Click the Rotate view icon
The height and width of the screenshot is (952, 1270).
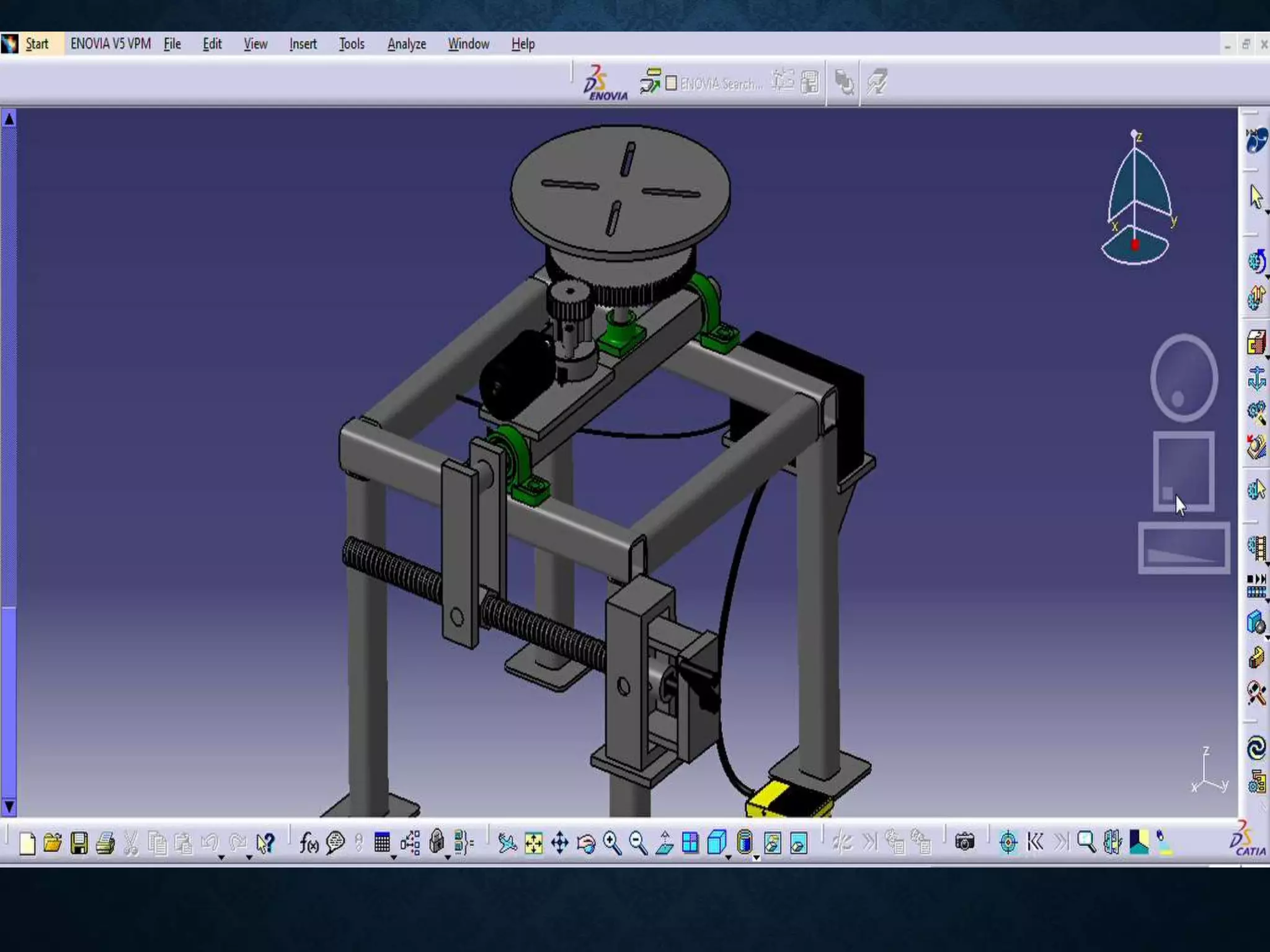click(x=585, y=843)
